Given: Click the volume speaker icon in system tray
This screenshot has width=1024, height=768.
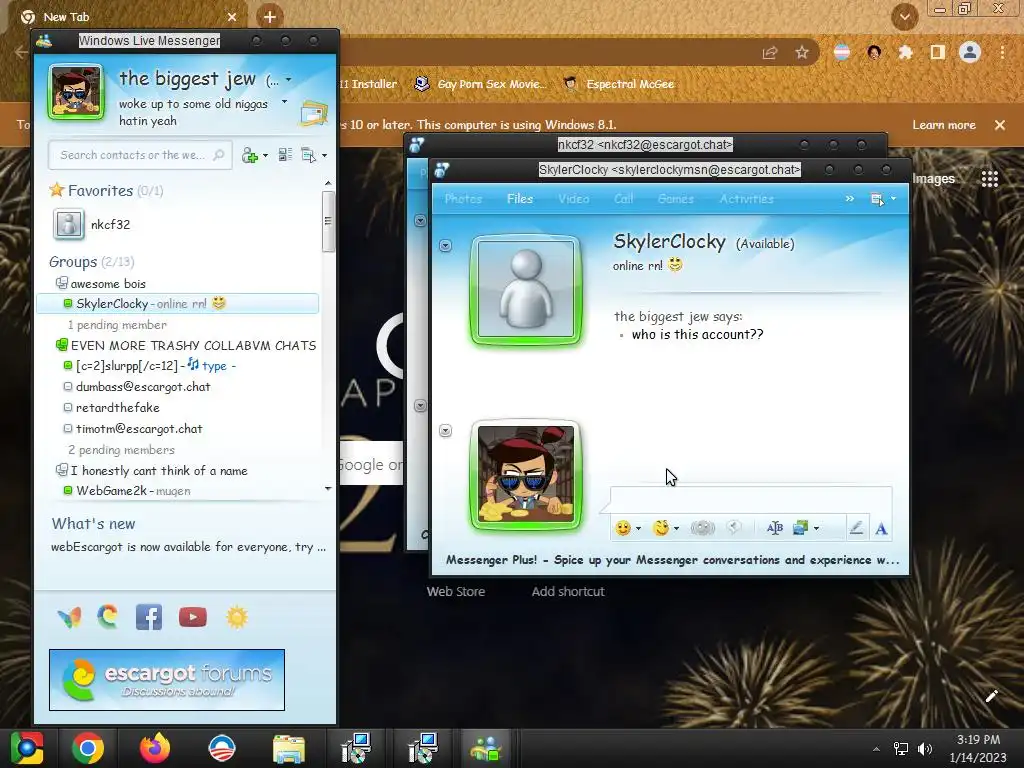Looking at the screenshot, I should [925, 748].
